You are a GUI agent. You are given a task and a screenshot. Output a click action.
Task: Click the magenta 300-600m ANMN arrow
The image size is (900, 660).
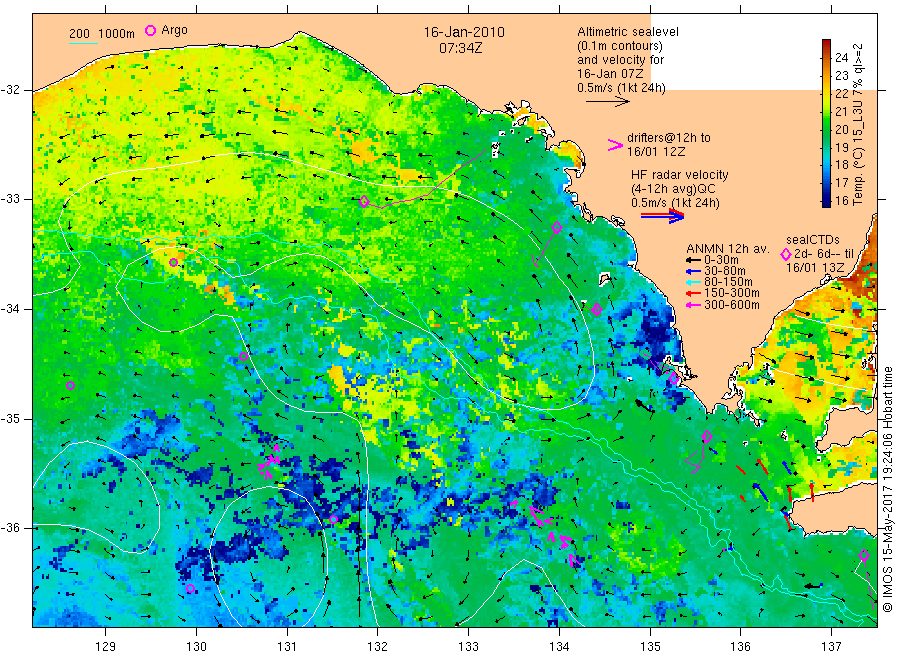[693, 305]
